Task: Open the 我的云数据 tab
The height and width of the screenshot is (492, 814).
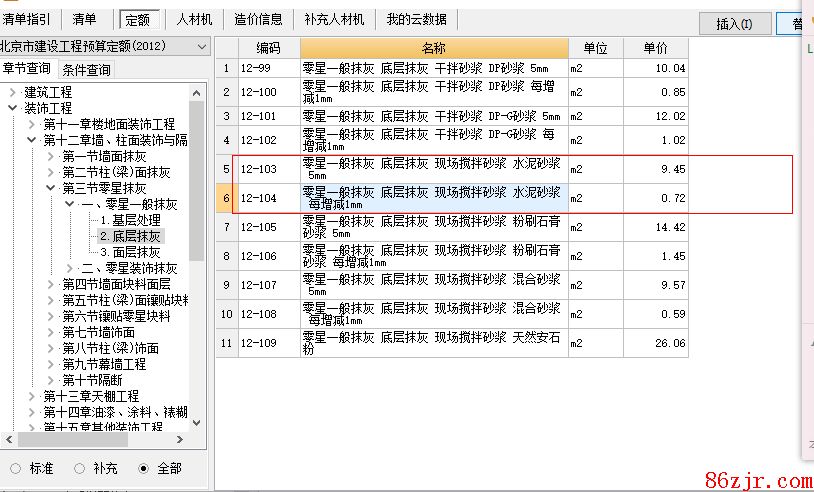Action: (x=416, y=19)
